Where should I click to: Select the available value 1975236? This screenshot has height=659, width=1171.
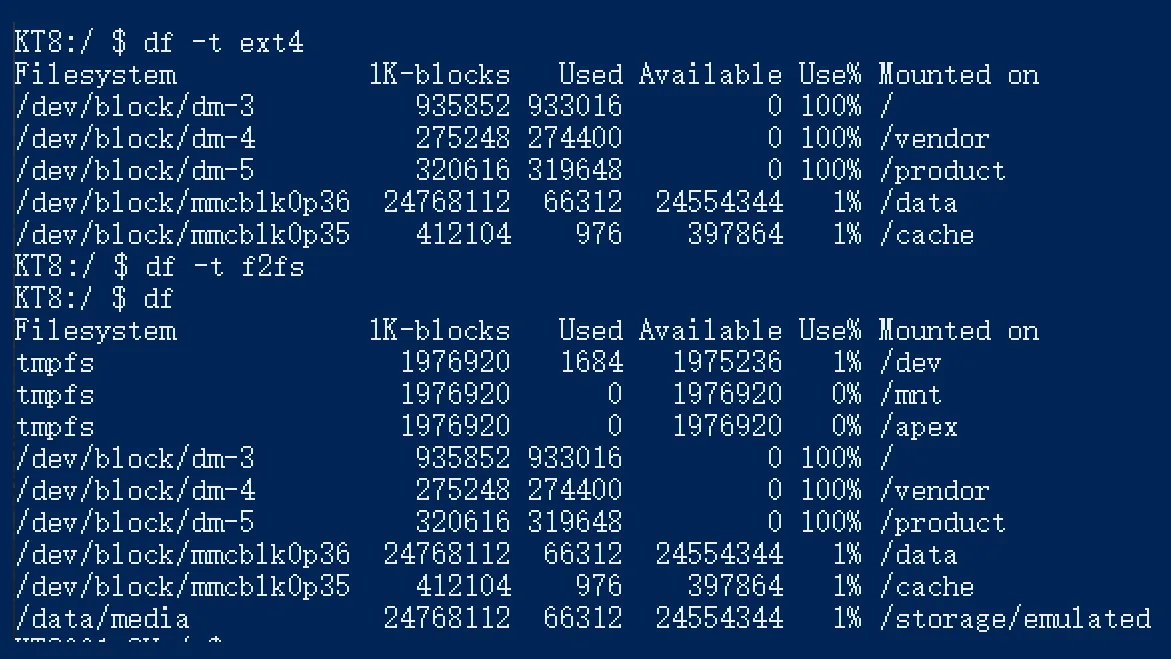pyautogui.click(x=727, y=363)
